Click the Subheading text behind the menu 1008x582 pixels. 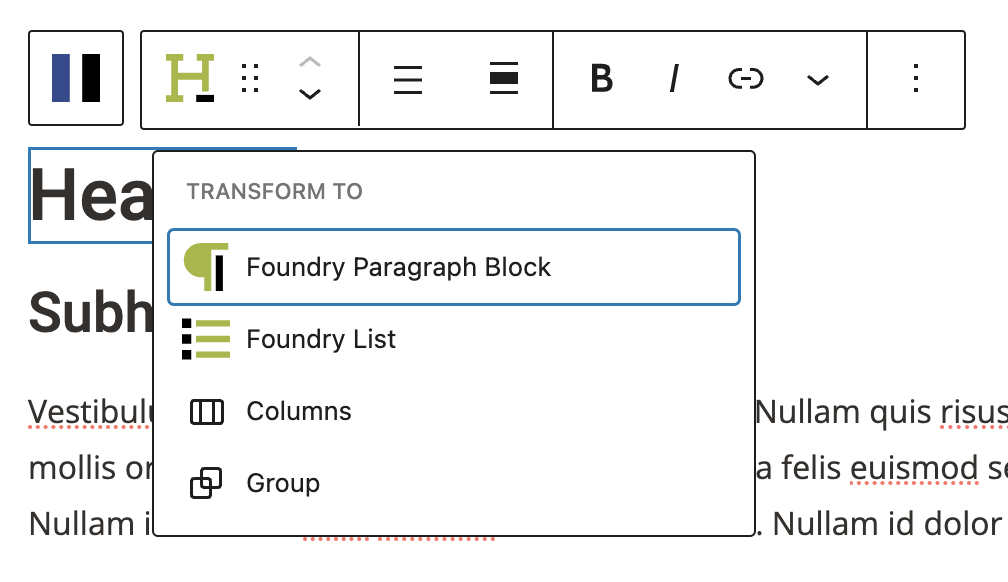point(90,312)
